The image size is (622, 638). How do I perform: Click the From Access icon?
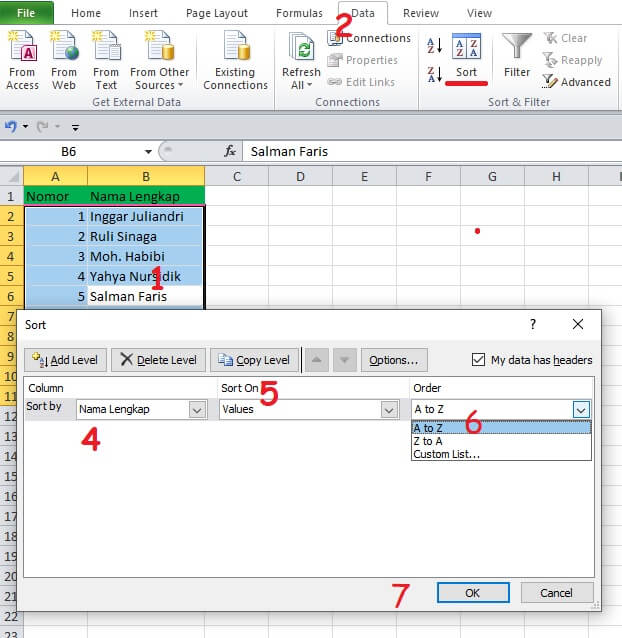23,46
